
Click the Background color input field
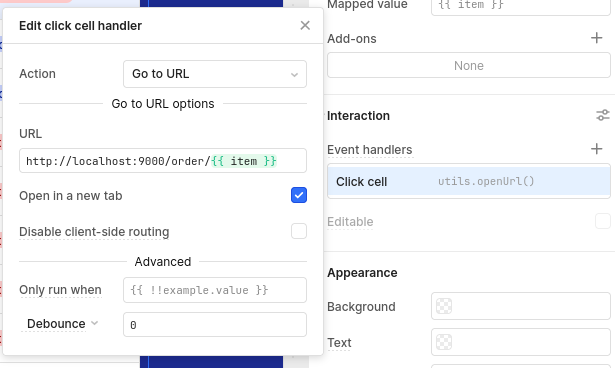[521, 306]
